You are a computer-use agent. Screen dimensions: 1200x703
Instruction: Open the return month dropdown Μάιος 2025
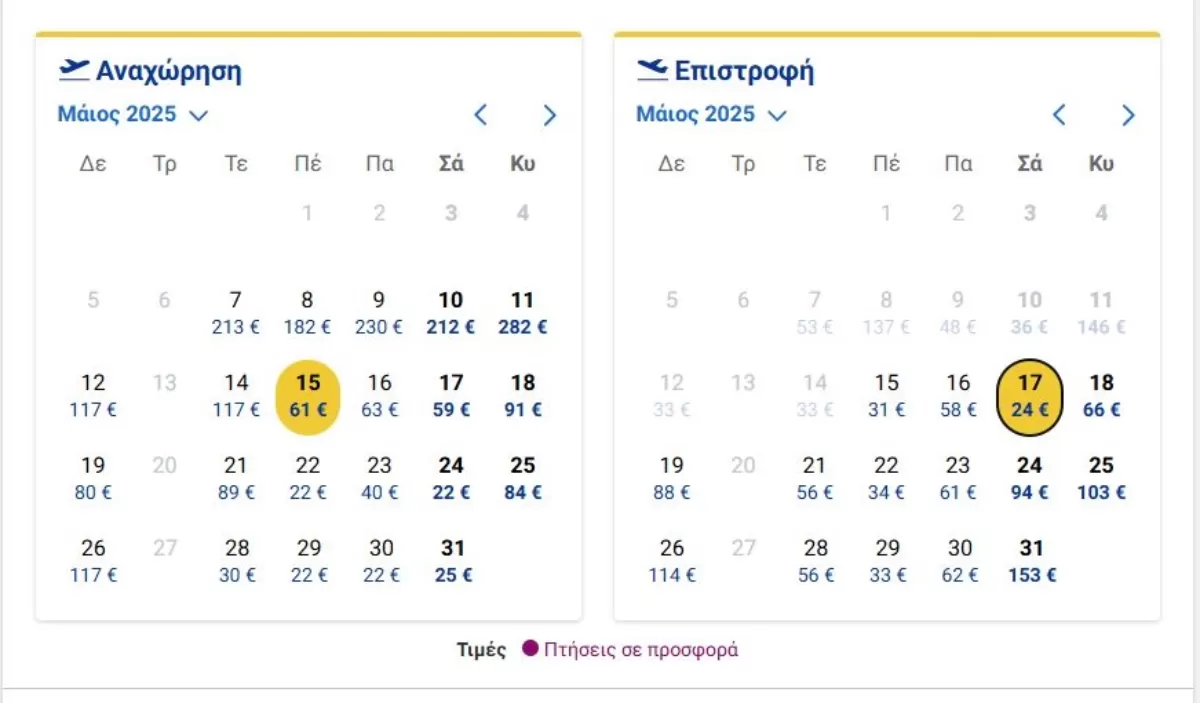tap(711, 114)
